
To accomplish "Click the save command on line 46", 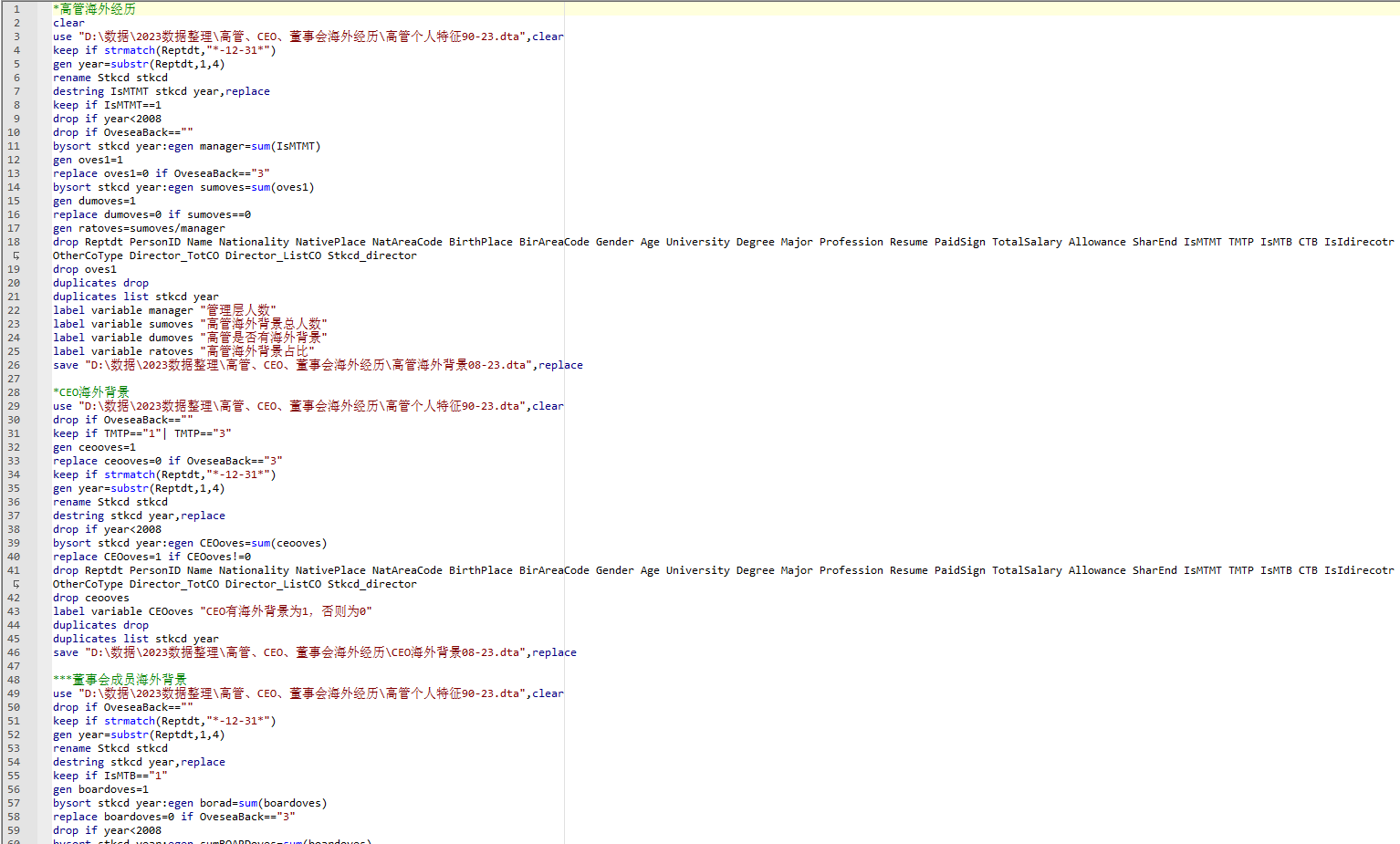I will click(x=66, y=652).
